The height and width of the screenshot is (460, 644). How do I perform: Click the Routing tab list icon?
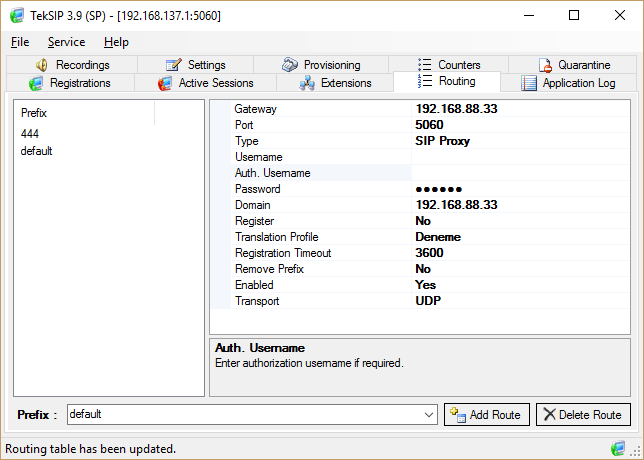pos(425,81)
